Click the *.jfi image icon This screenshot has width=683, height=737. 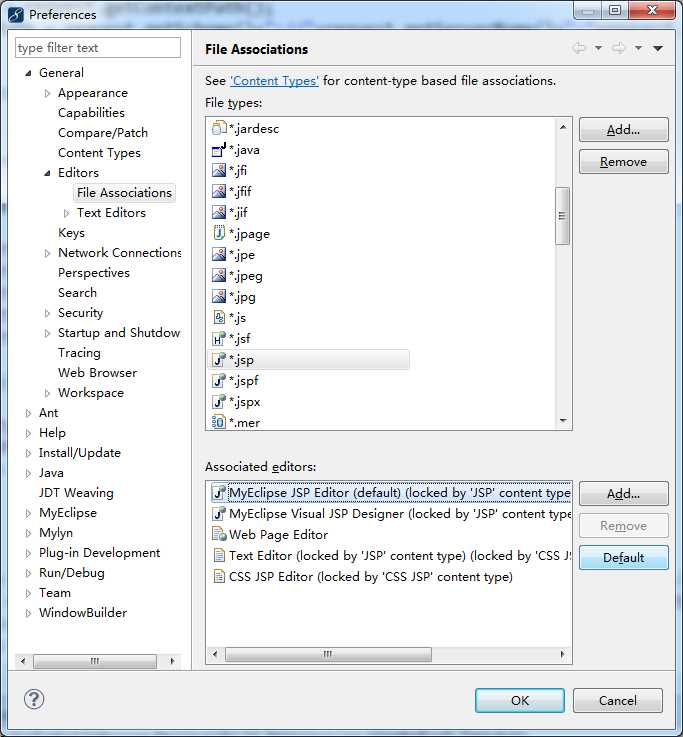pyautogui.click(x=219, y=170)
